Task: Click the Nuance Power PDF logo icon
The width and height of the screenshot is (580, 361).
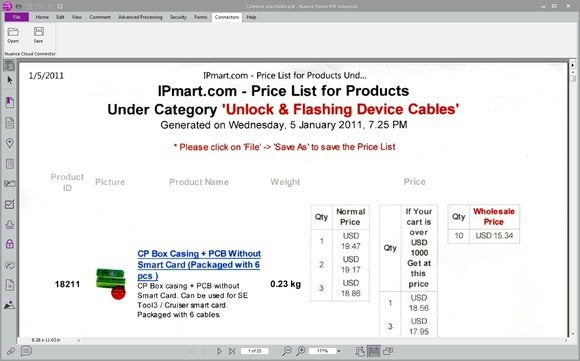Action: 7,6
